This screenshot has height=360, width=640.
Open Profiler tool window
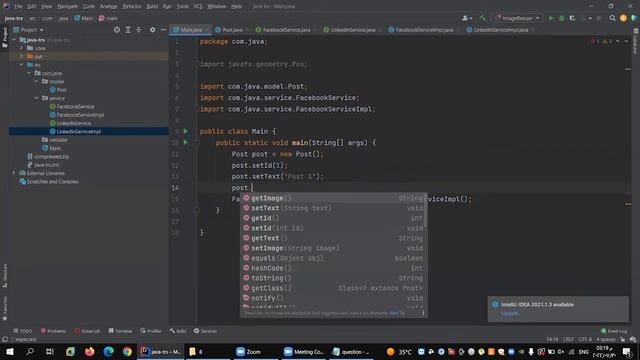tap(151, 331)
